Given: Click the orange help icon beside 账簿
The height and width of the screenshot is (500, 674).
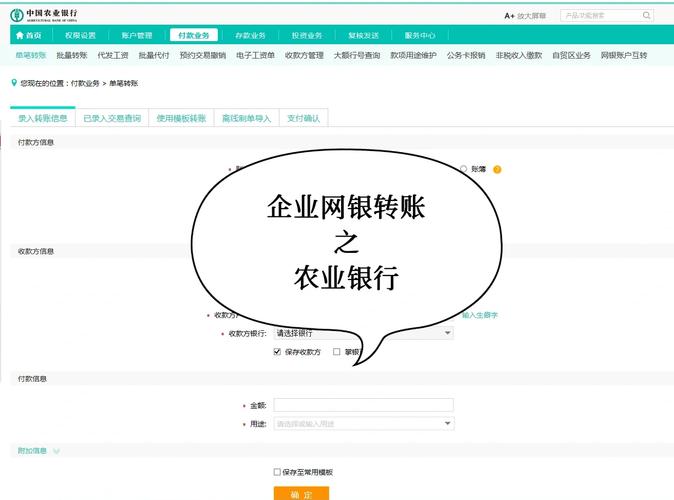Looking at the screenshot, I should click(x=497, y=169).
